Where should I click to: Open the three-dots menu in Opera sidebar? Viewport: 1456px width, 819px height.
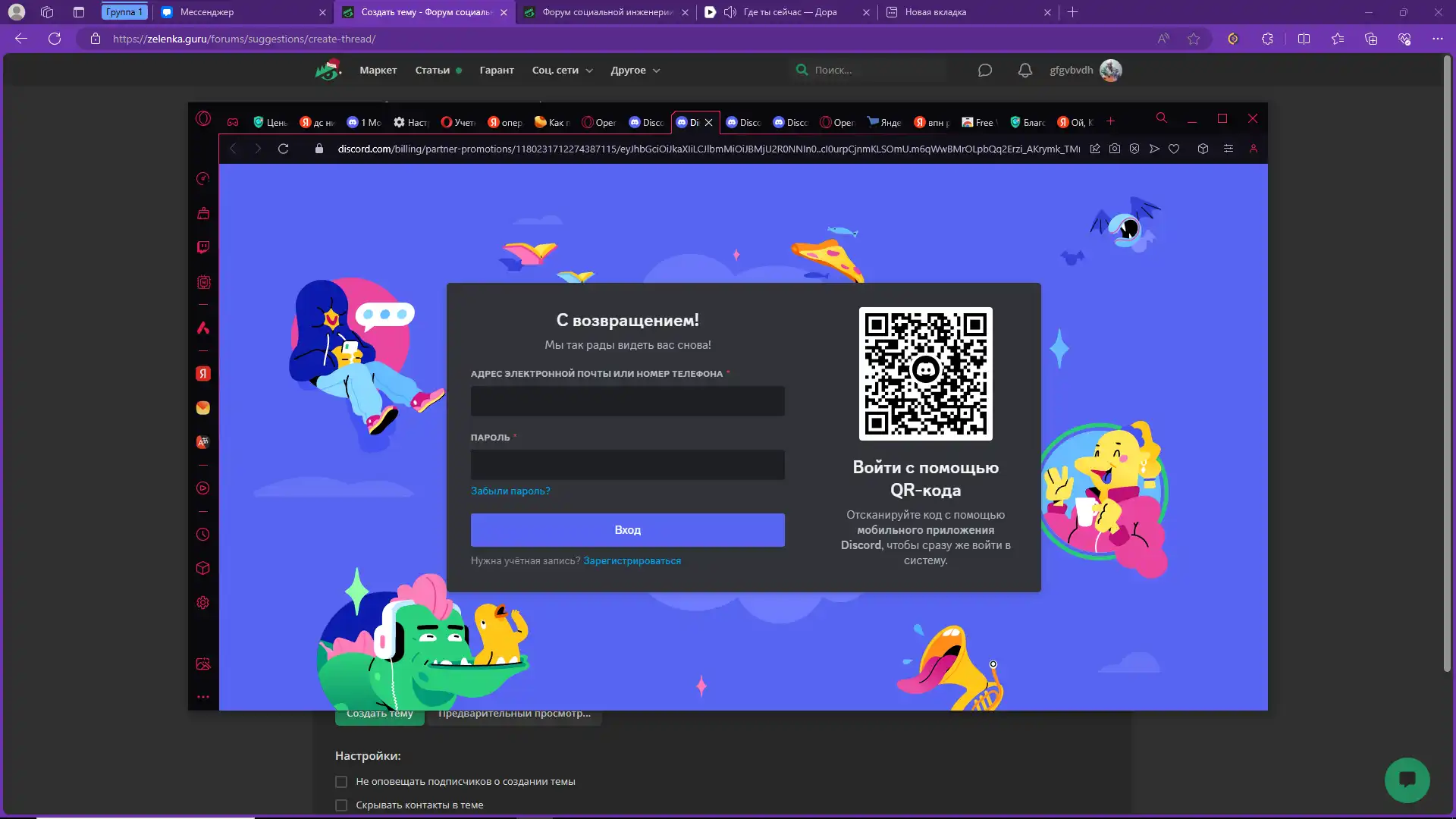pos(203,697)
